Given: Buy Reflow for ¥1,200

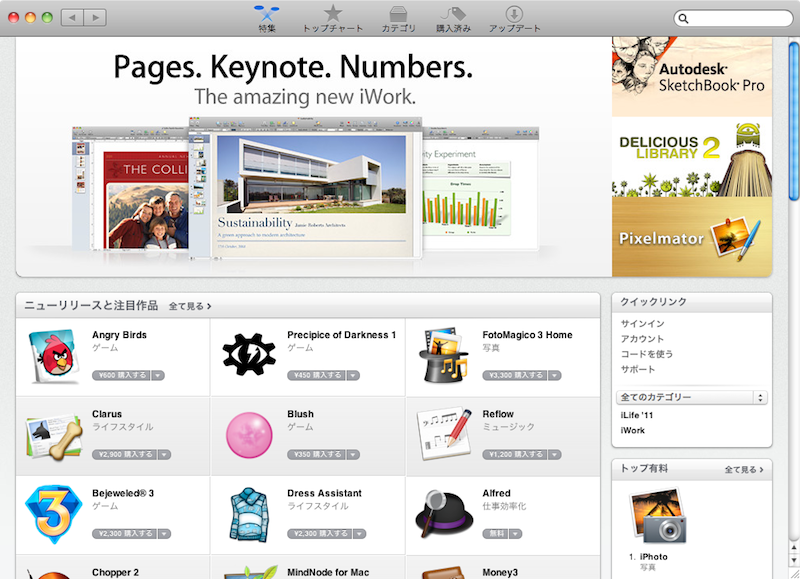Looking at the screenshot, I should [515, 455].
